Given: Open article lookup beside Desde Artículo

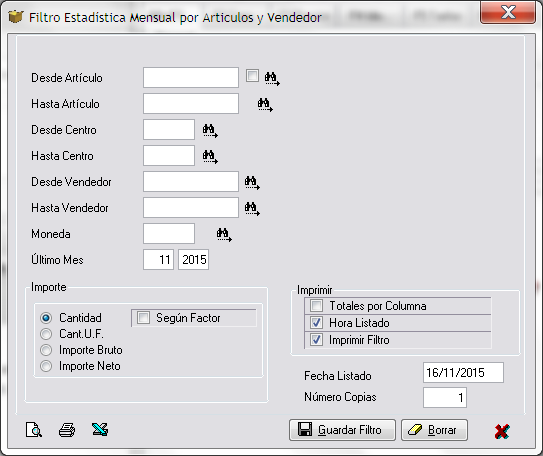Looking at the screenshot, I should [x=272, y=78].
